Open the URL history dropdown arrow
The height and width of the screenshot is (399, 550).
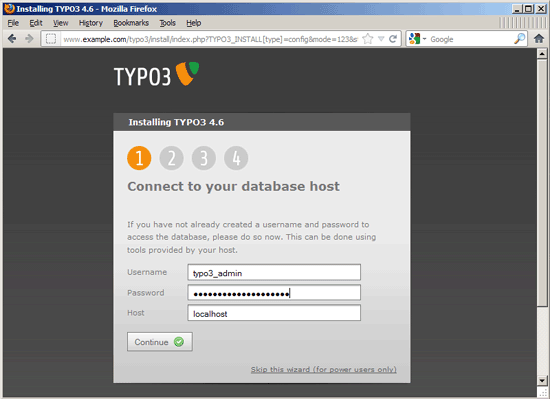(381, 39)
